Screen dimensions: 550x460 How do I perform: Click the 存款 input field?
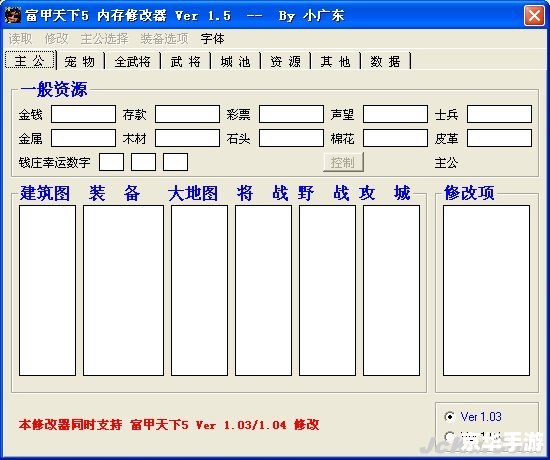(x=187, y=114)
